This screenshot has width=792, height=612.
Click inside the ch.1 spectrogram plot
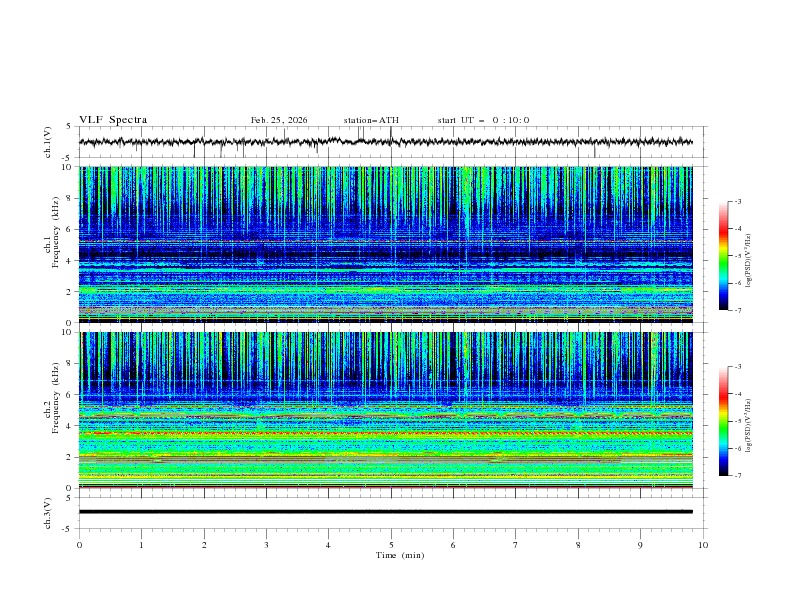(391, 245)
